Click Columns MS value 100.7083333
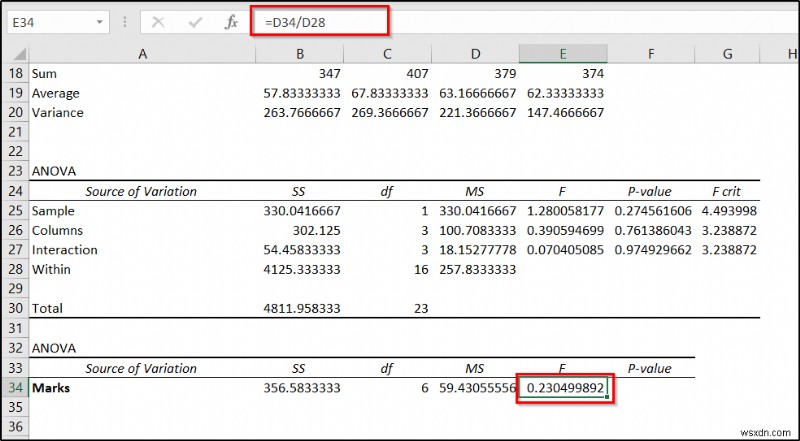 click(478, 230)
